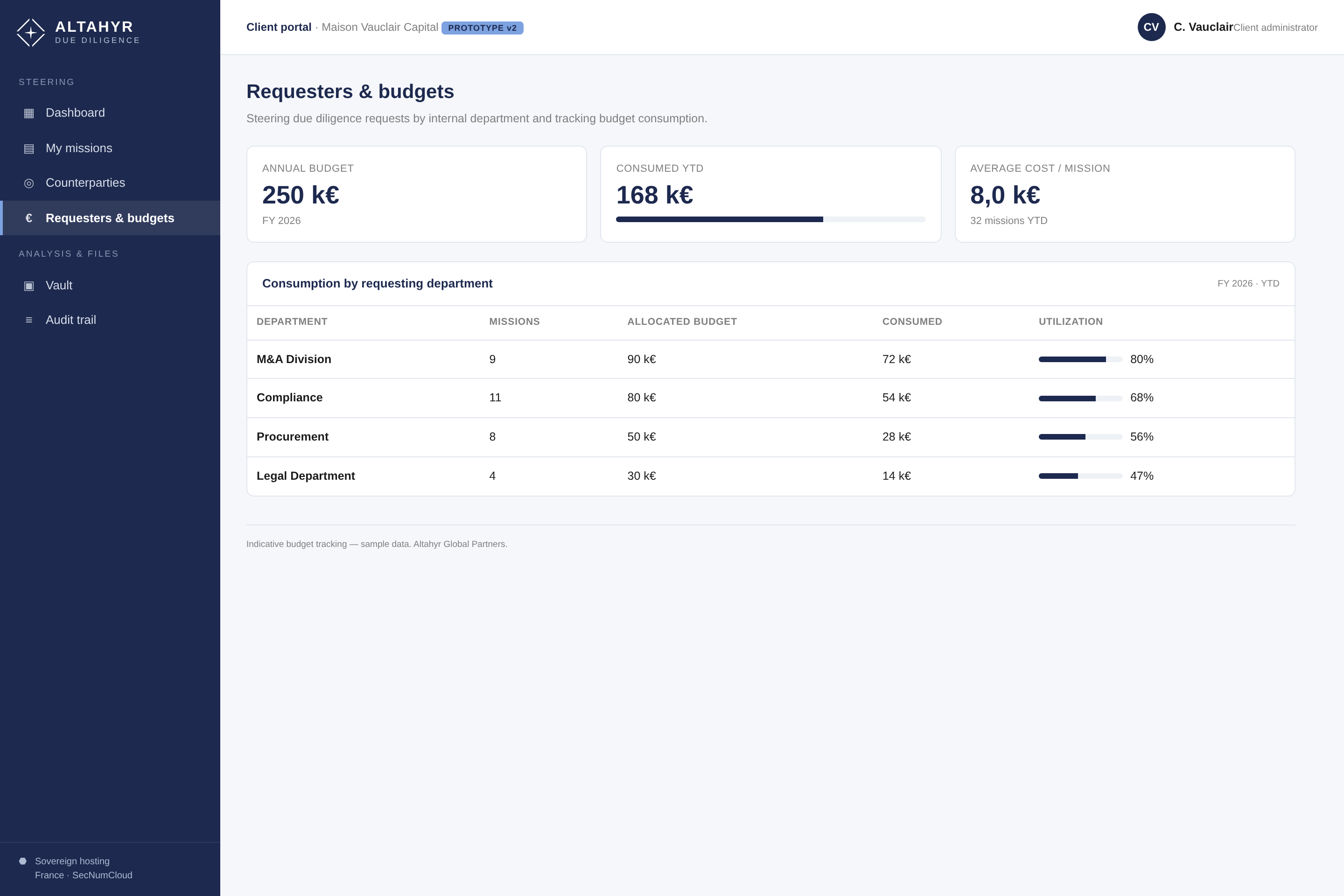Open the Vault section
Image resolution: width=1344 pixels, height=896 pixels.
[110, 285]
